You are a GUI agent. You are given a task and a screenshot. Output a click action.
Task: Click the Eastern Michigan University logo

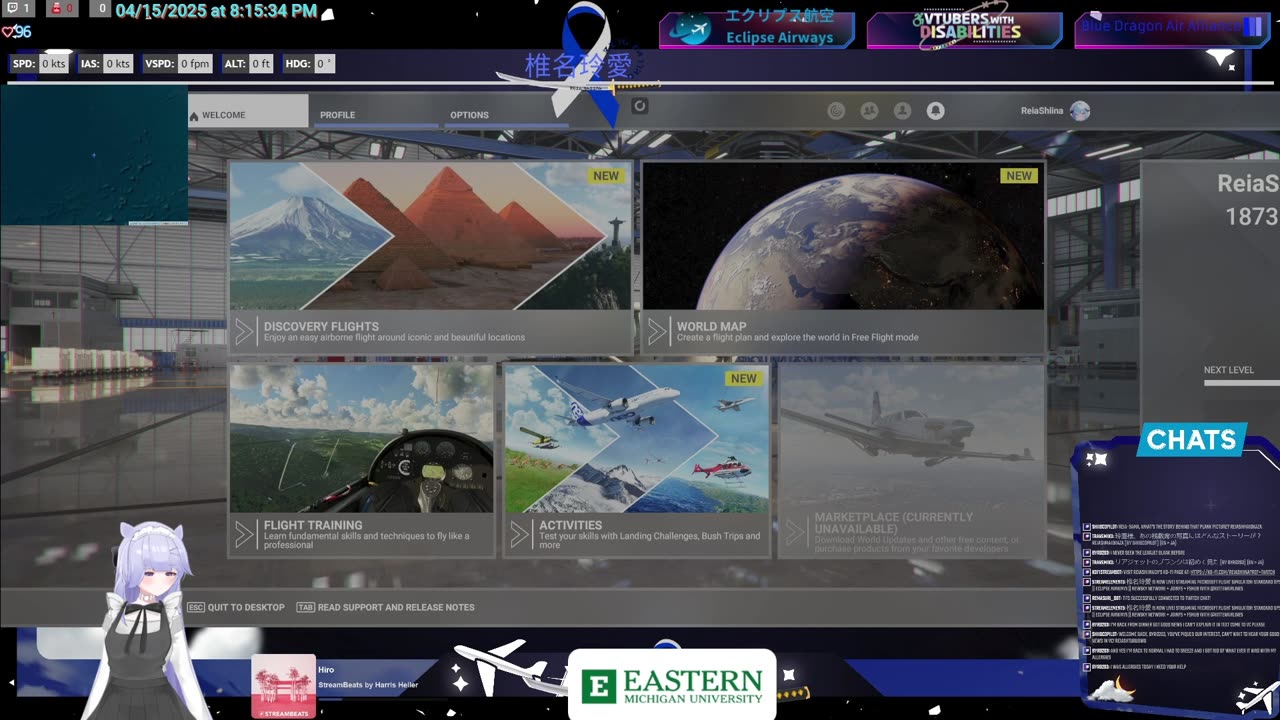pos(672,685)
